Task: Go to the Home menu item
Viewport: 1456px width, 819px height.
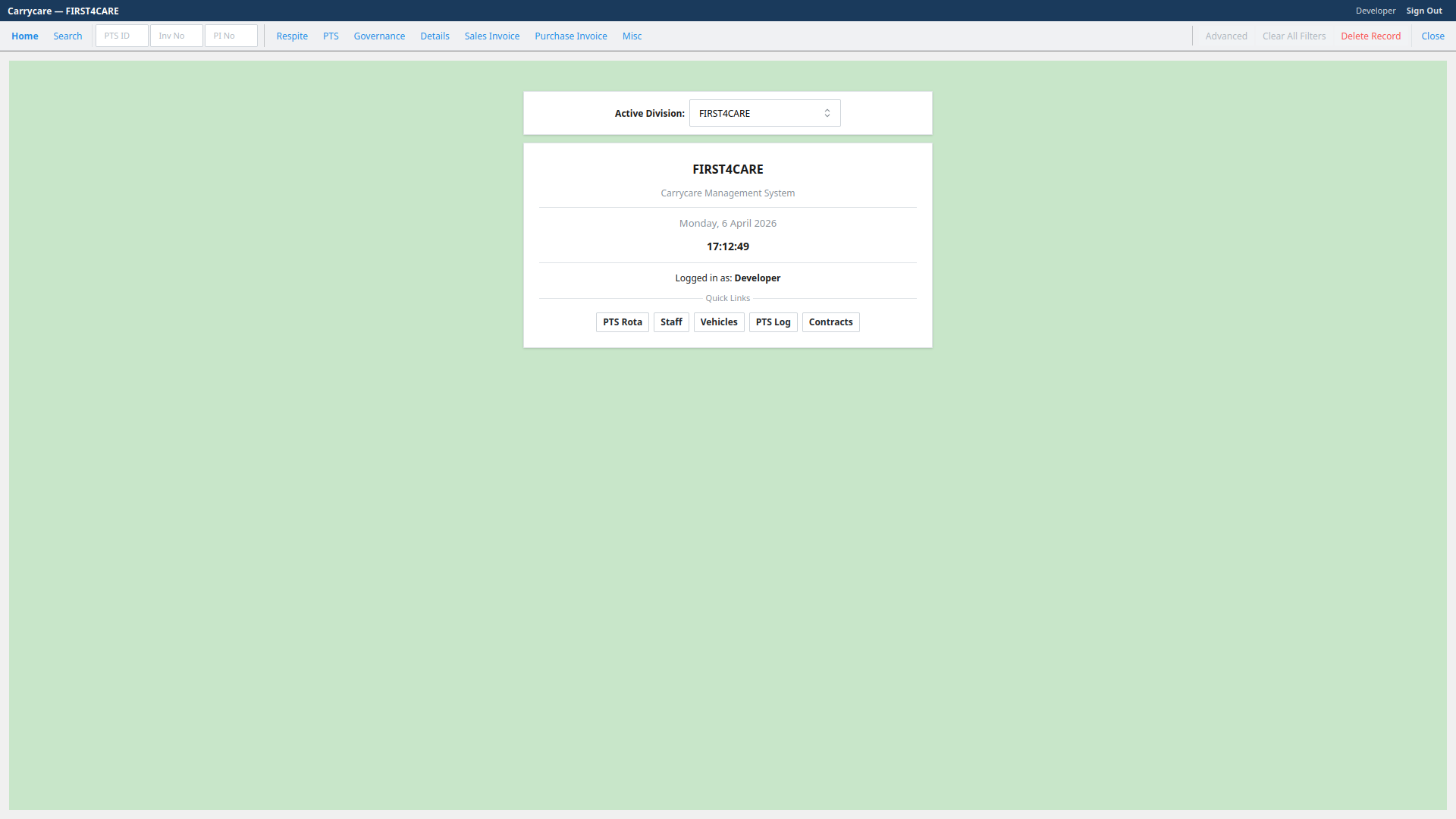Action: pos(25,36)
